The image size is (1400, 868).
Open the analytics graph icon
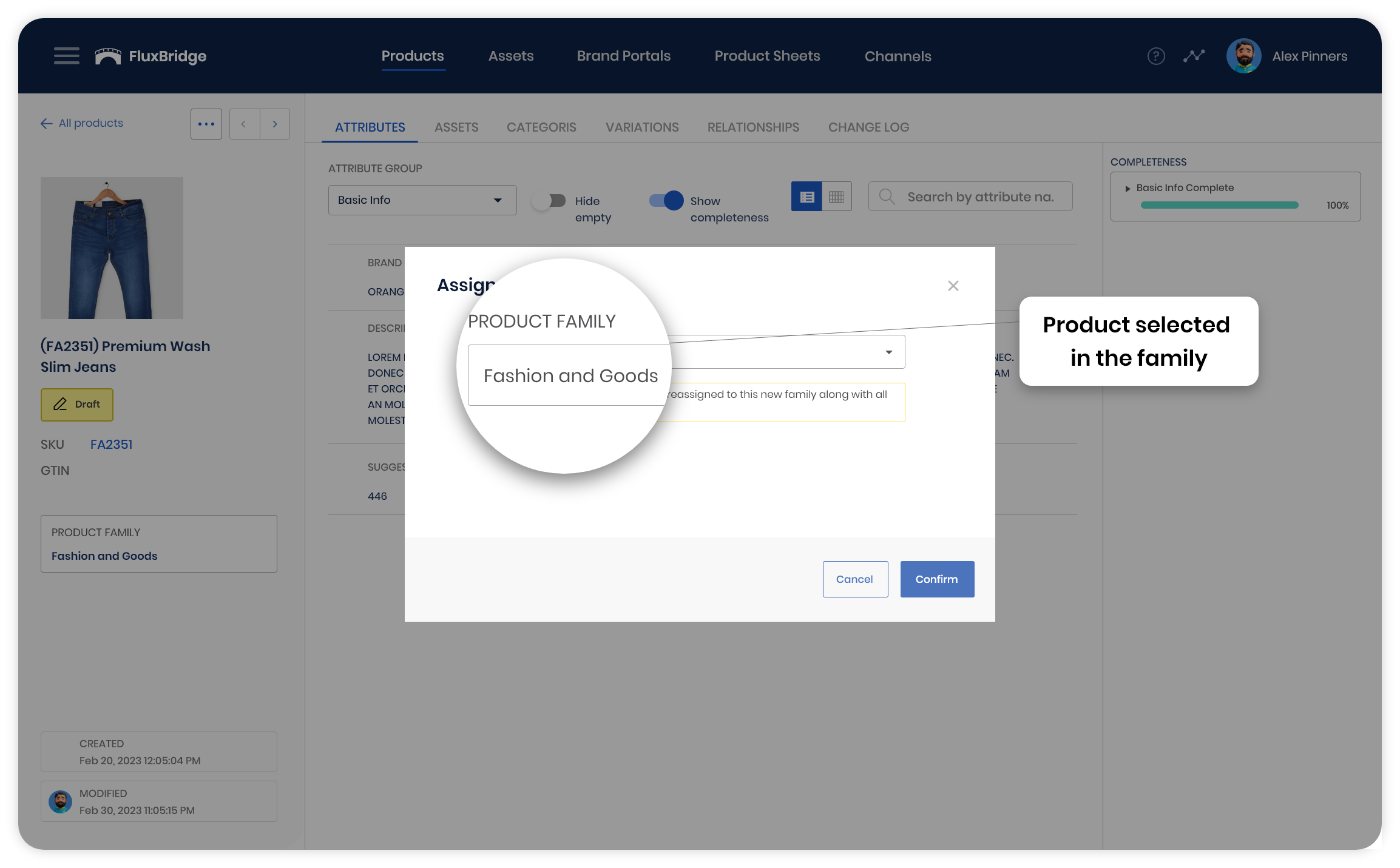click(1194, 56)
